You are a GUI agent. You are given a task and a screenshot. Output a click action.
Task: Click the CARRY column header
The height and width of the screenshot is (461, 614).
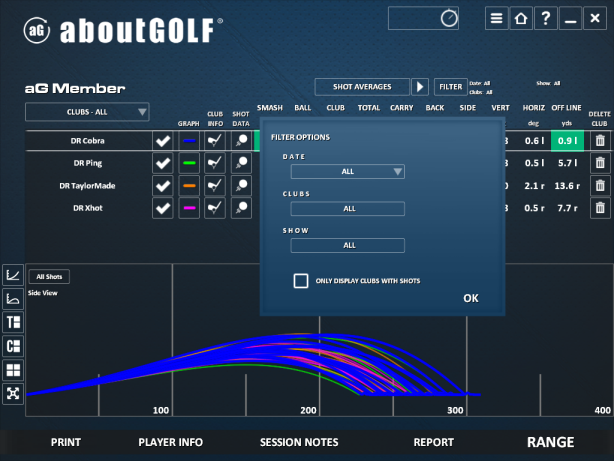[402, 108]
